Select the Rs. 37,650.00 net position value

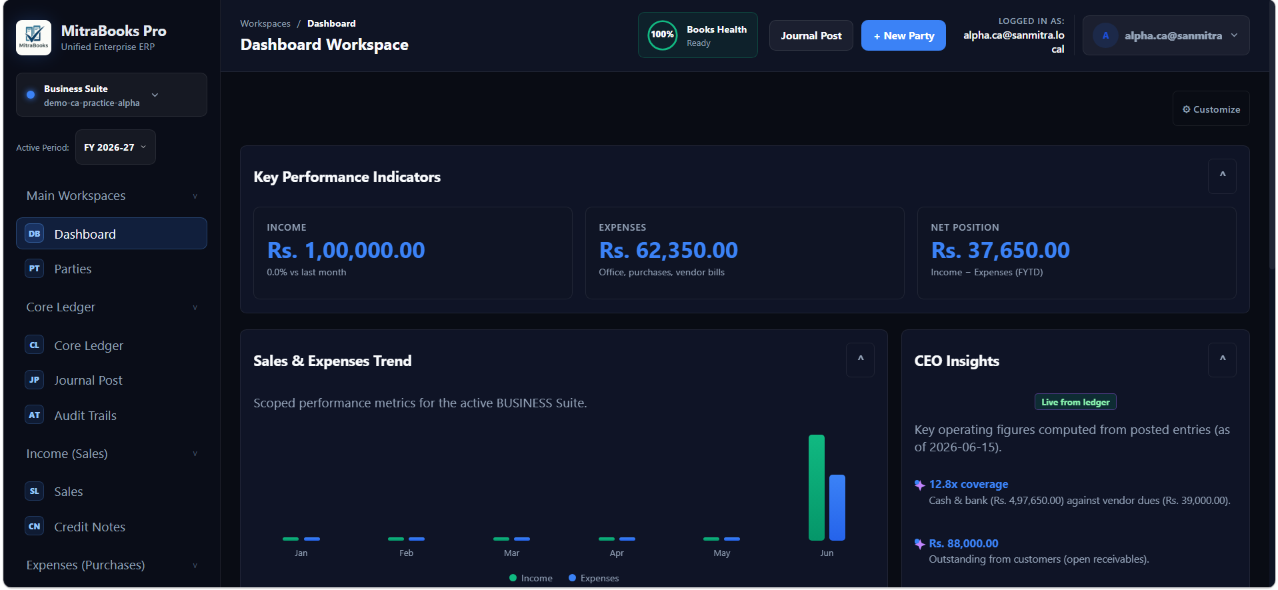tap(1000, 250)
